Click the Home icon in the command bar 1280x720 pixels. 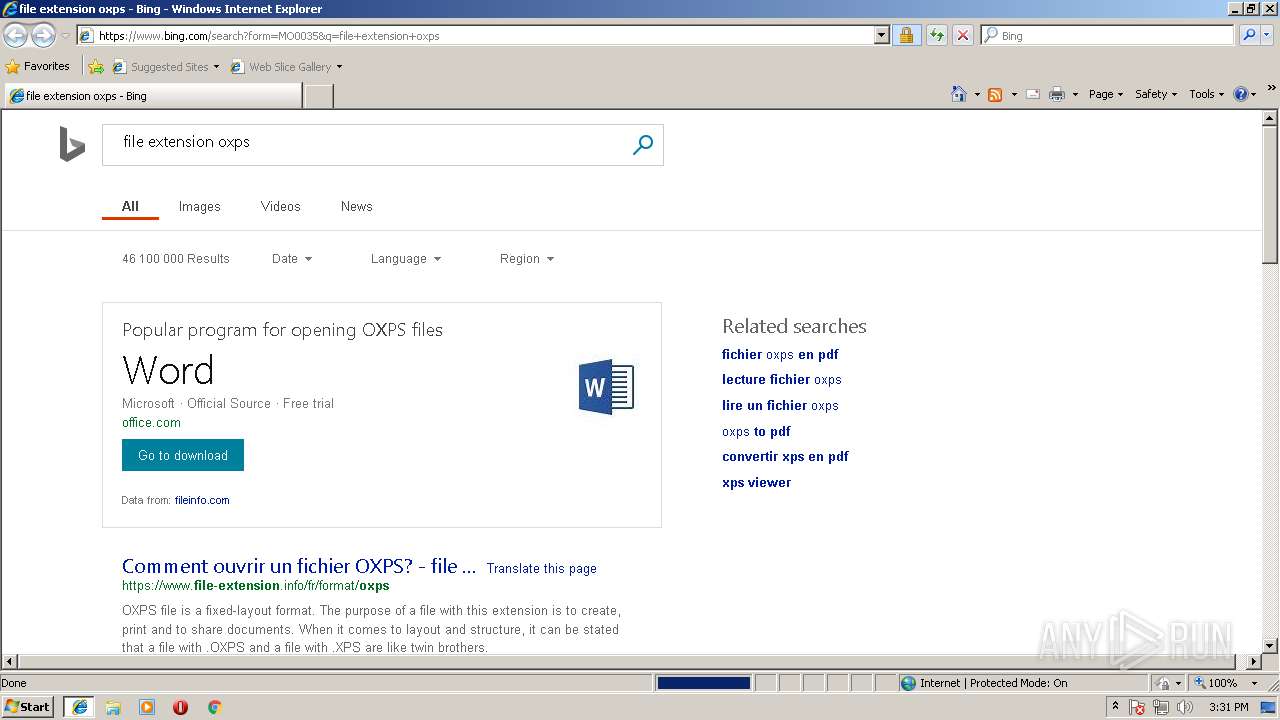[959, 94]
